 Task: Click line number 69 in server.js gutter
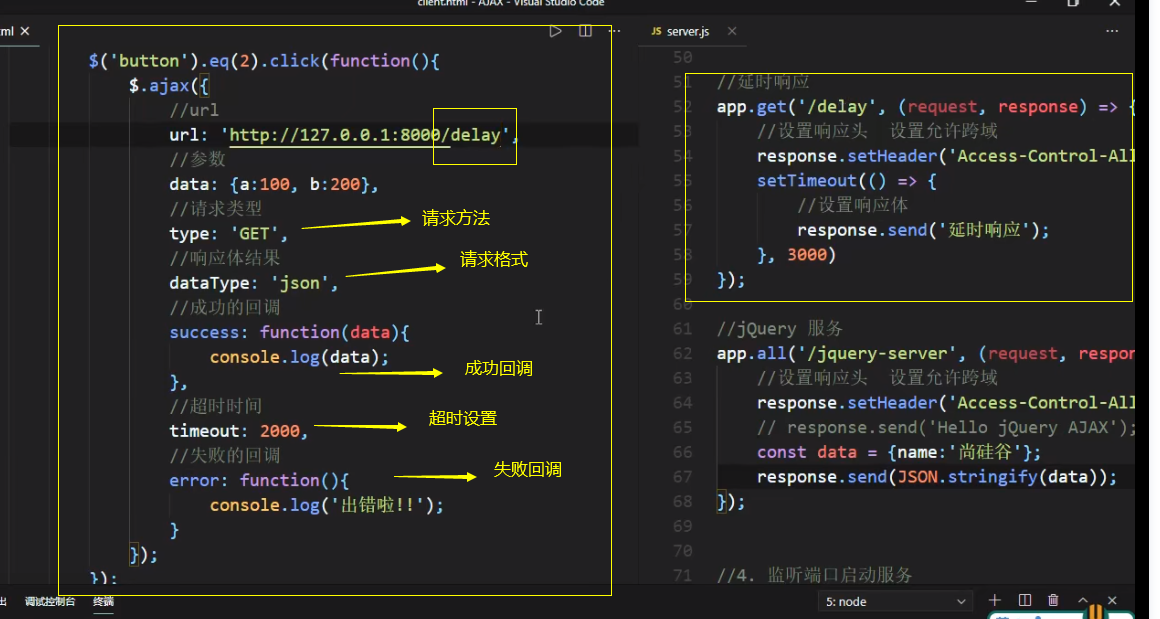(683, 526)
